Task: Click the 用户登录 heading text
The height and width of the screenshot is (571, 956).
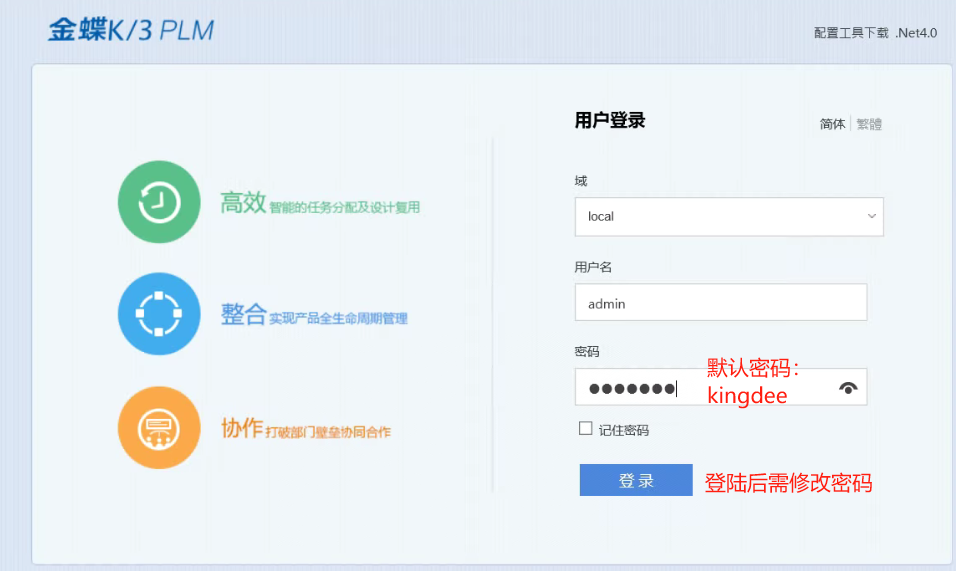Action: pyautogui.click(x=610, y=121)
